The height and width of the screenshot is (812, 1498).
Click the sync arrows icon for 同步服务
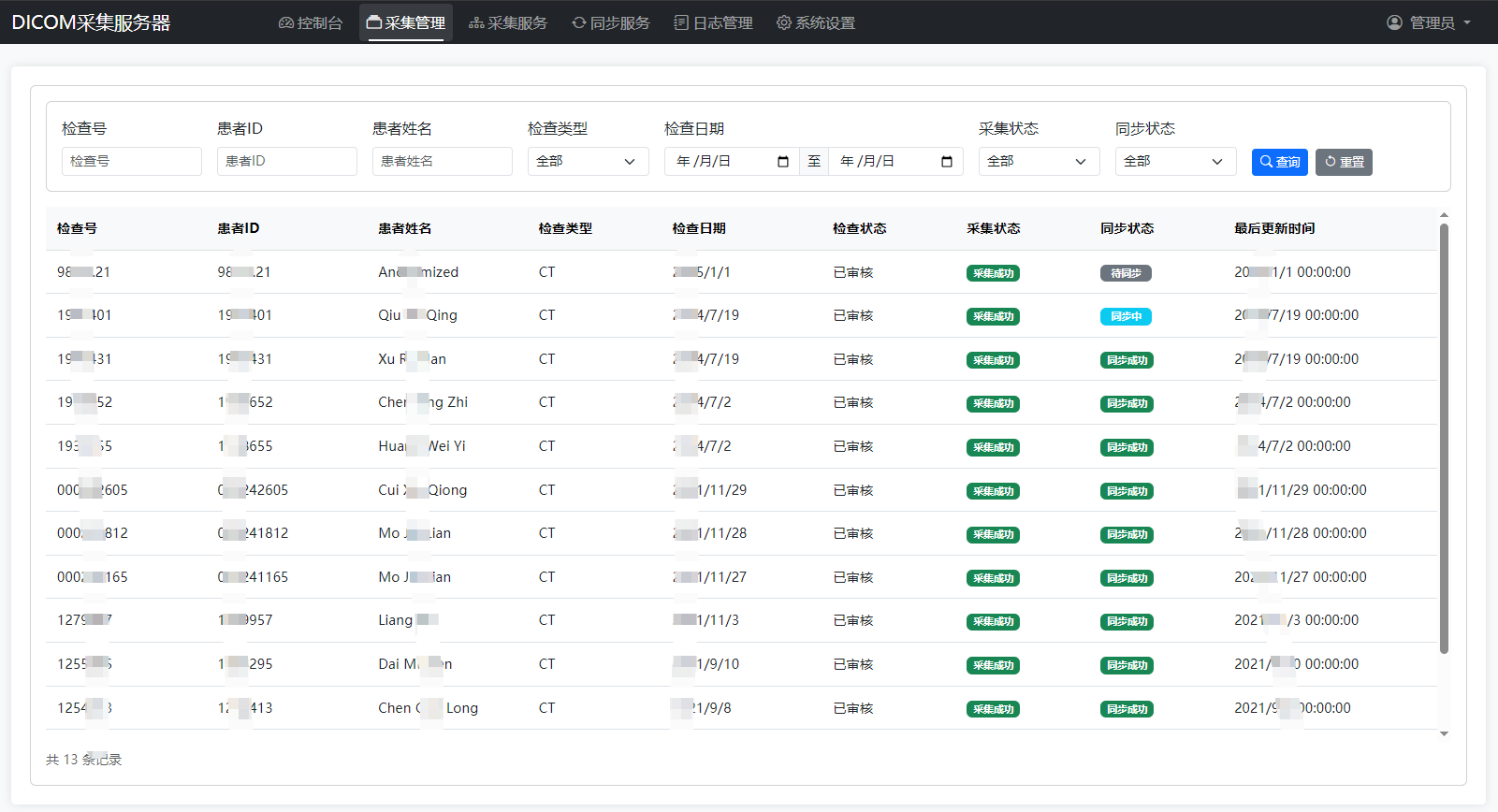[x=579, y=22]
